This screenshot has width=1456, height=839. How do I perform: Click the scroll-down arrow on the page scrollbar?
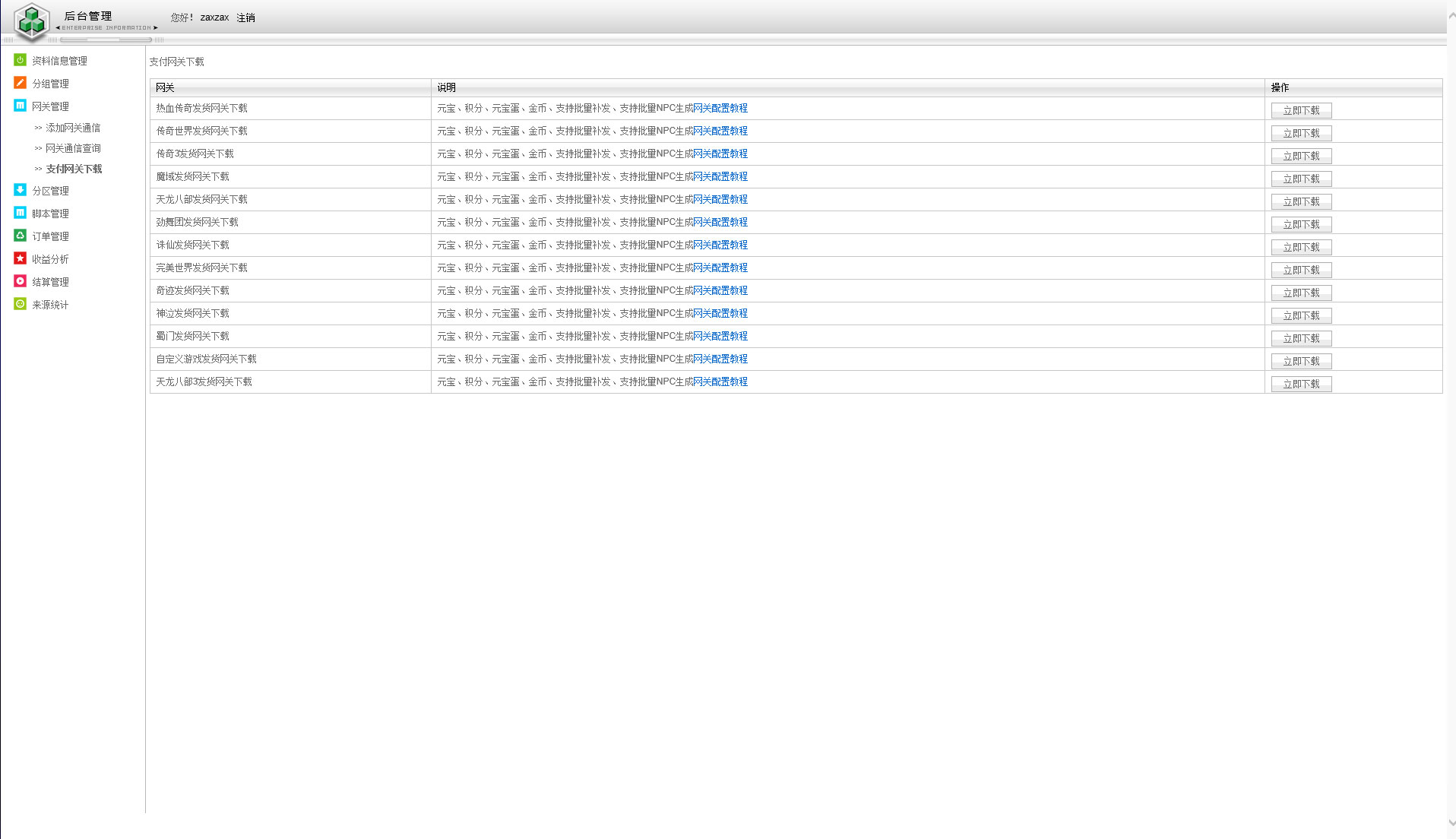(1451, 823)
